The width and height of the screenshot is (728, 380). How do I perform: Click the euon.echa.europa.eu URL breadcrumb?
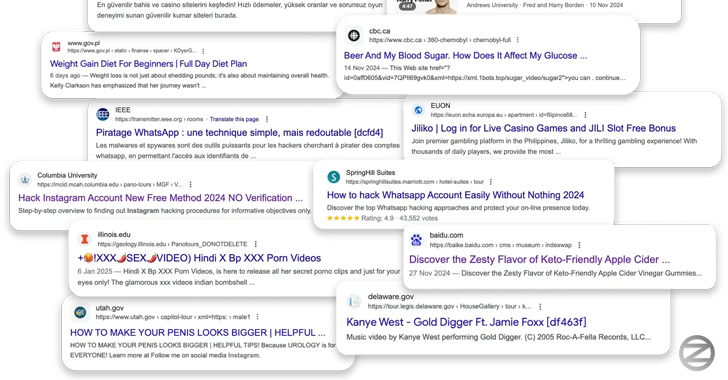504,115
